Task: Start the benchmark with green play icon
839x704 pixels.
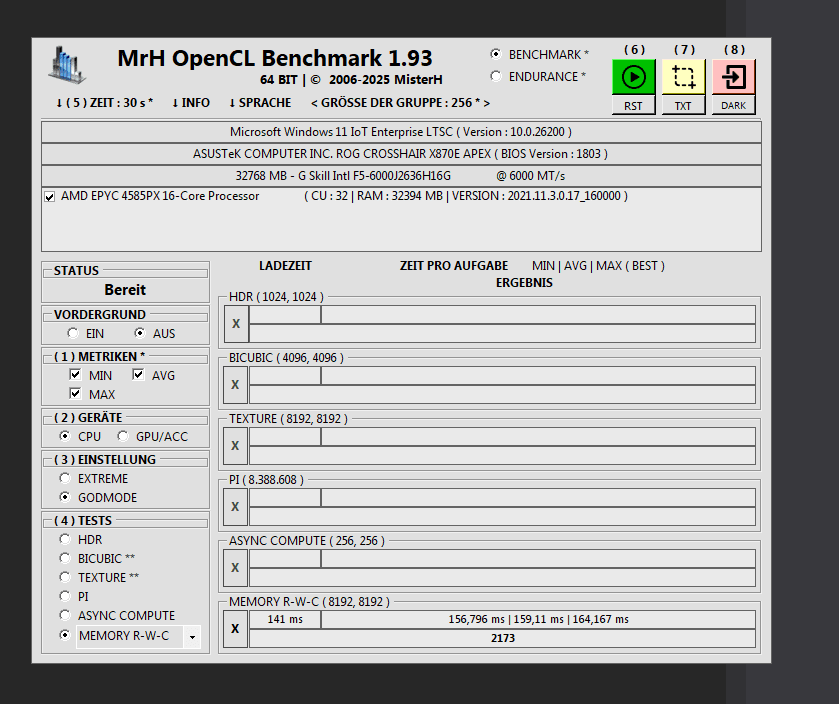Action: [634, 77]
